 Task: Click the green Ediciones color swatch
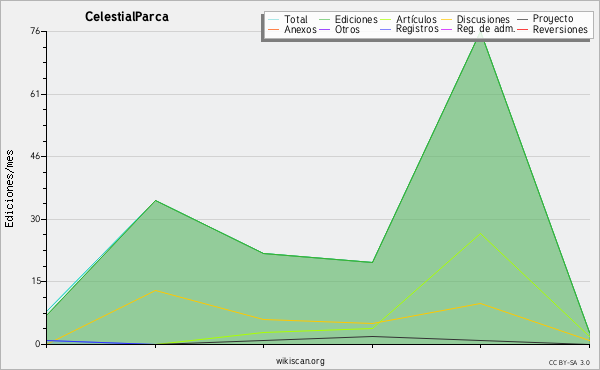tap(324, 19)
